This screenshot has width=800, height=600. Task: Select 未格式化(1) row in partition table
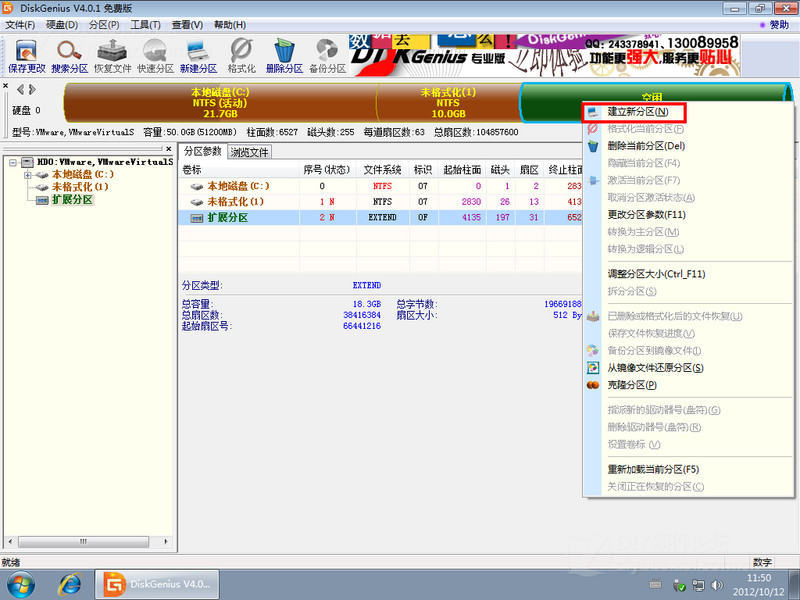(x=381, y=202)
